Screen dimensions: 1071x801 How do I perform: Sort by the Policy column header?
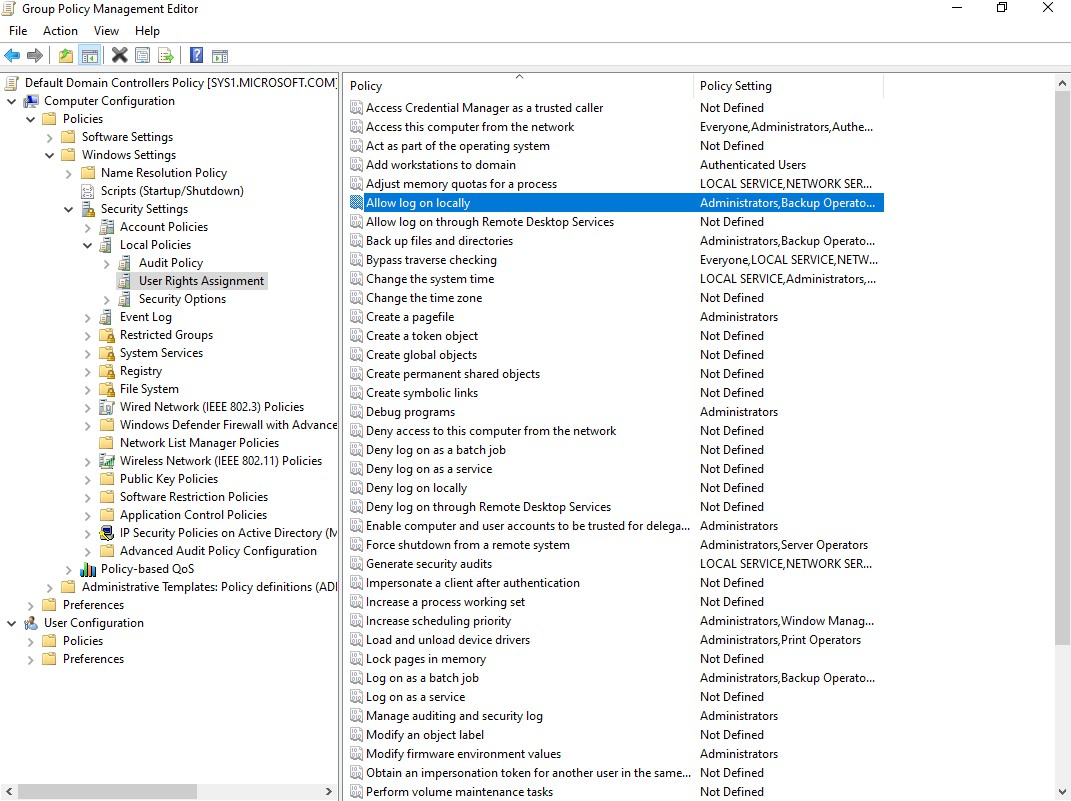[518, 85]
